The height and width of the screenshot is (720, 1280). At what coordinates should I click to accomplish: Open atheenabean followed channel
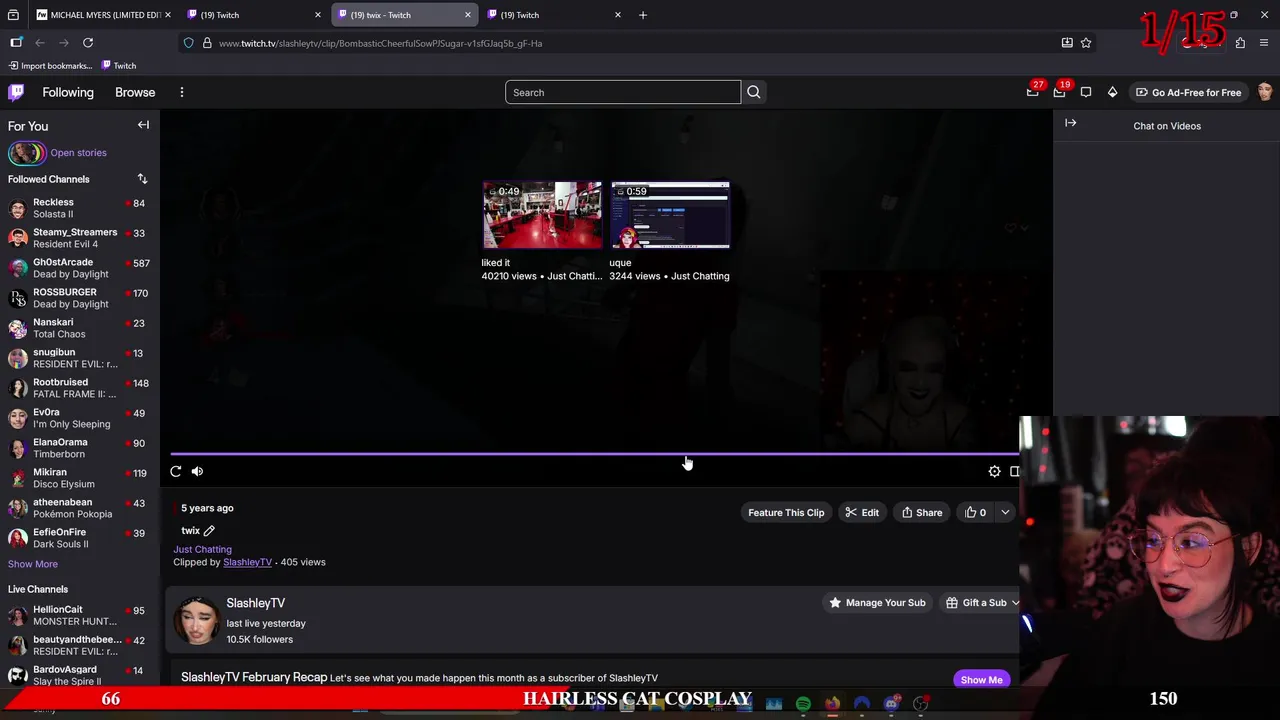point(80,508)
